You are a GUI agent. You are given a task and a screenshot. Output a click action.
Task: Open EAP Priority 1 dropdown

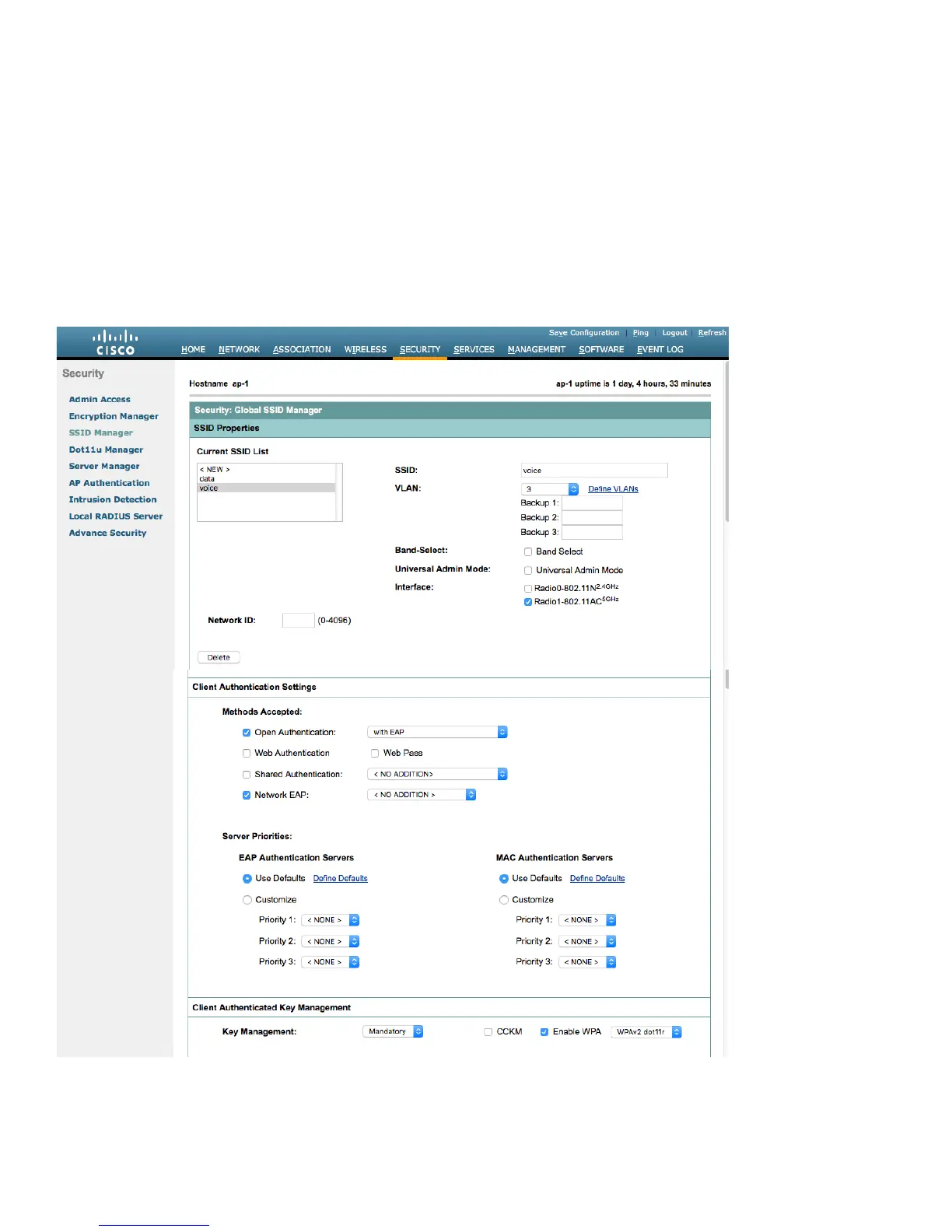pos(331,921)
